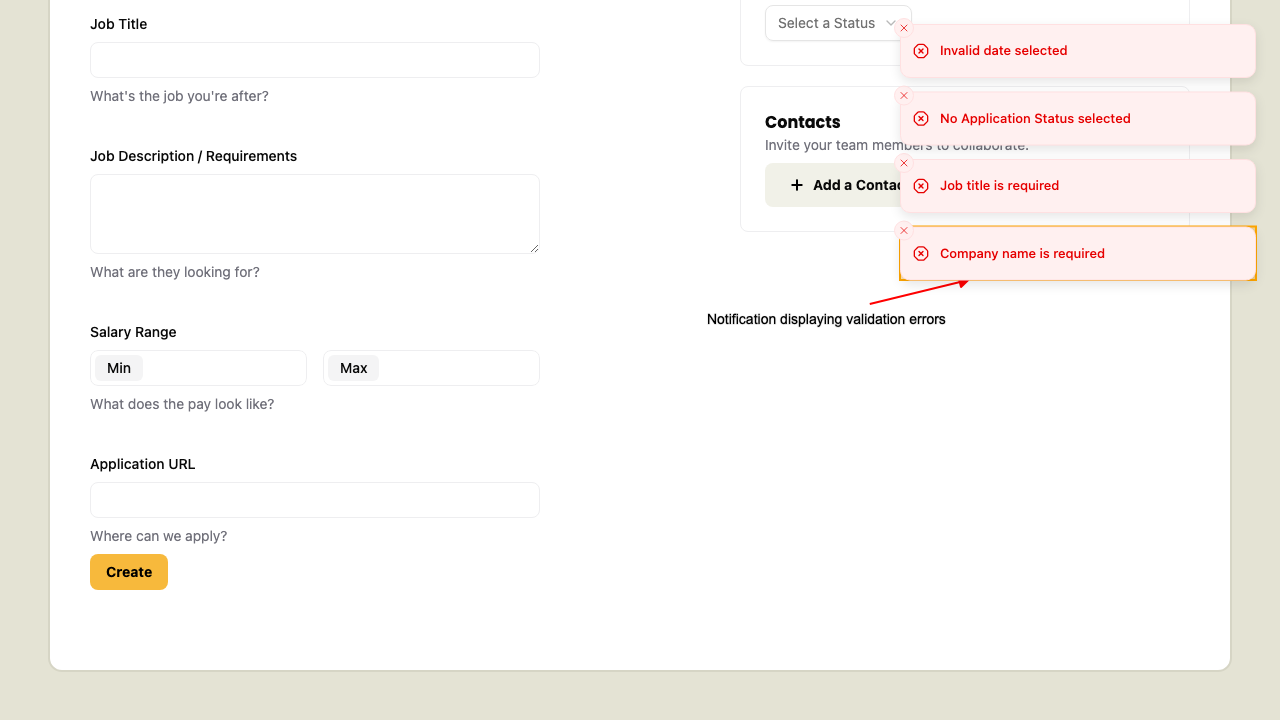Image resolution: width=1280 pixels, height=720 pixels.
Task: Click the Application URL input field
Action: (315, 500)
